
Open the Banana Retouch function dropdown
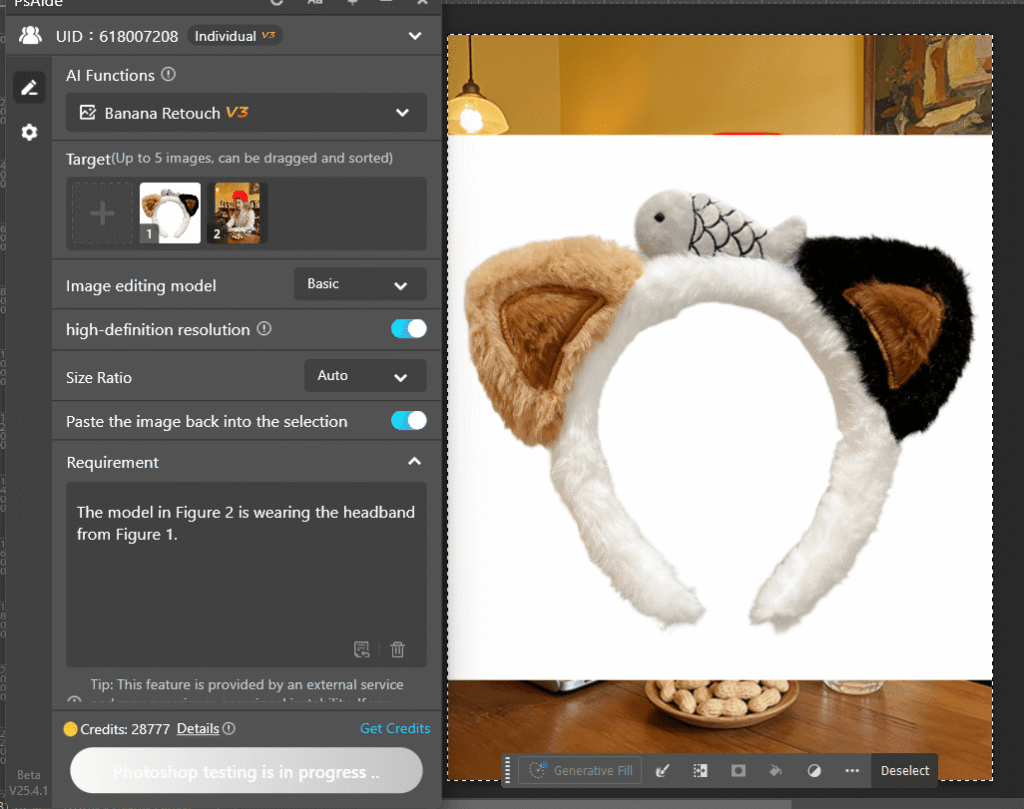tap(246, 113)
